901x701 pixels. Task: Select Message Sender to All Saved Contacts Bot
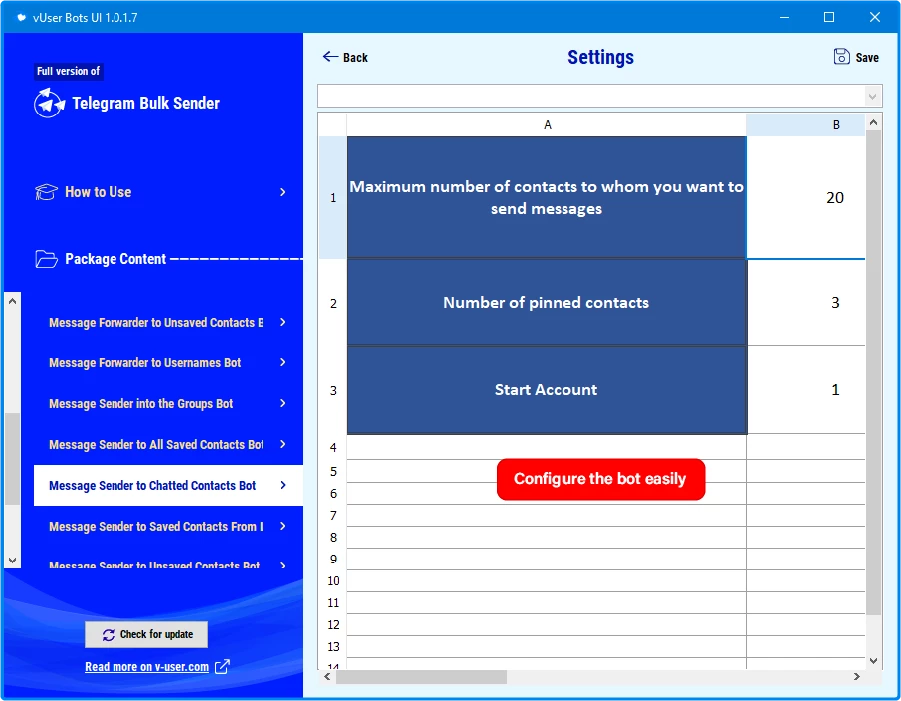168,444
